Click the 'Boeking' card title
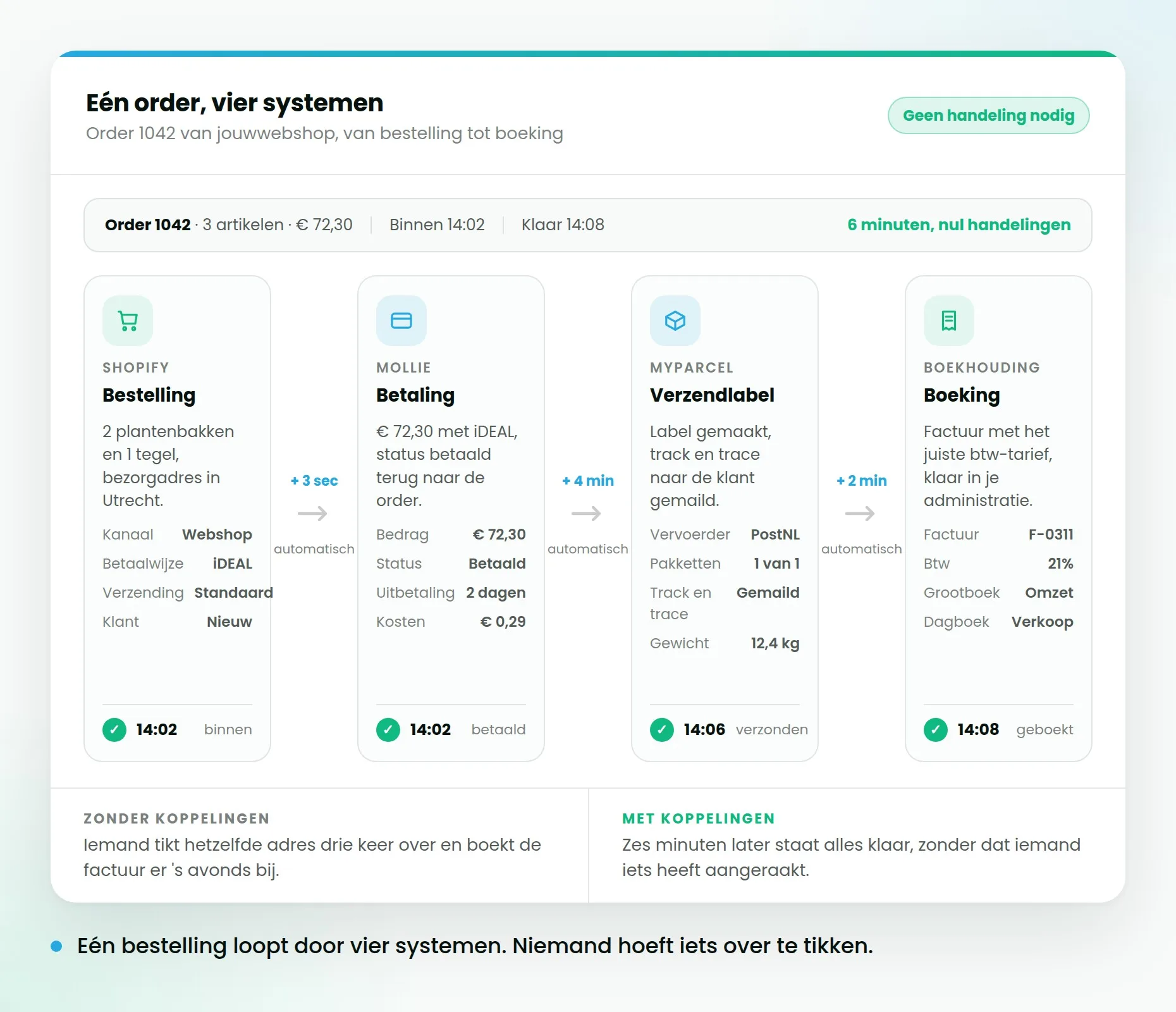 coord(962,395)
